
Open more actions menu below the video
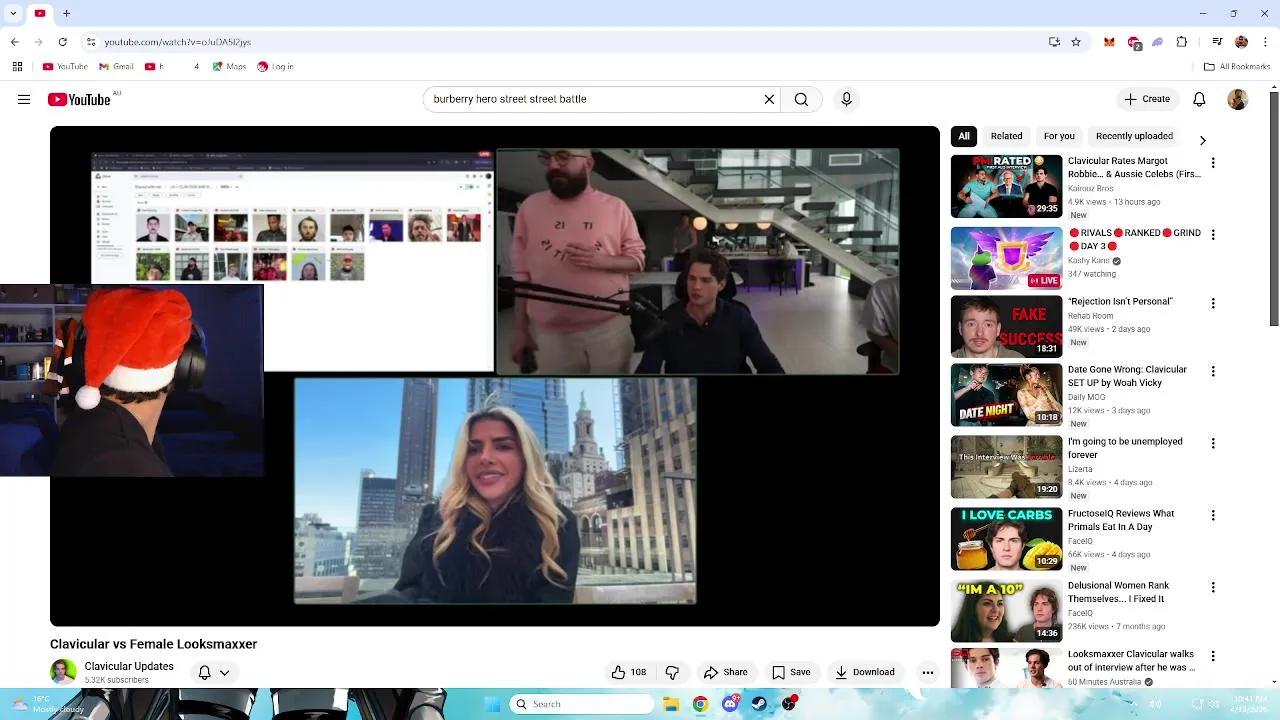click(927, 672)
